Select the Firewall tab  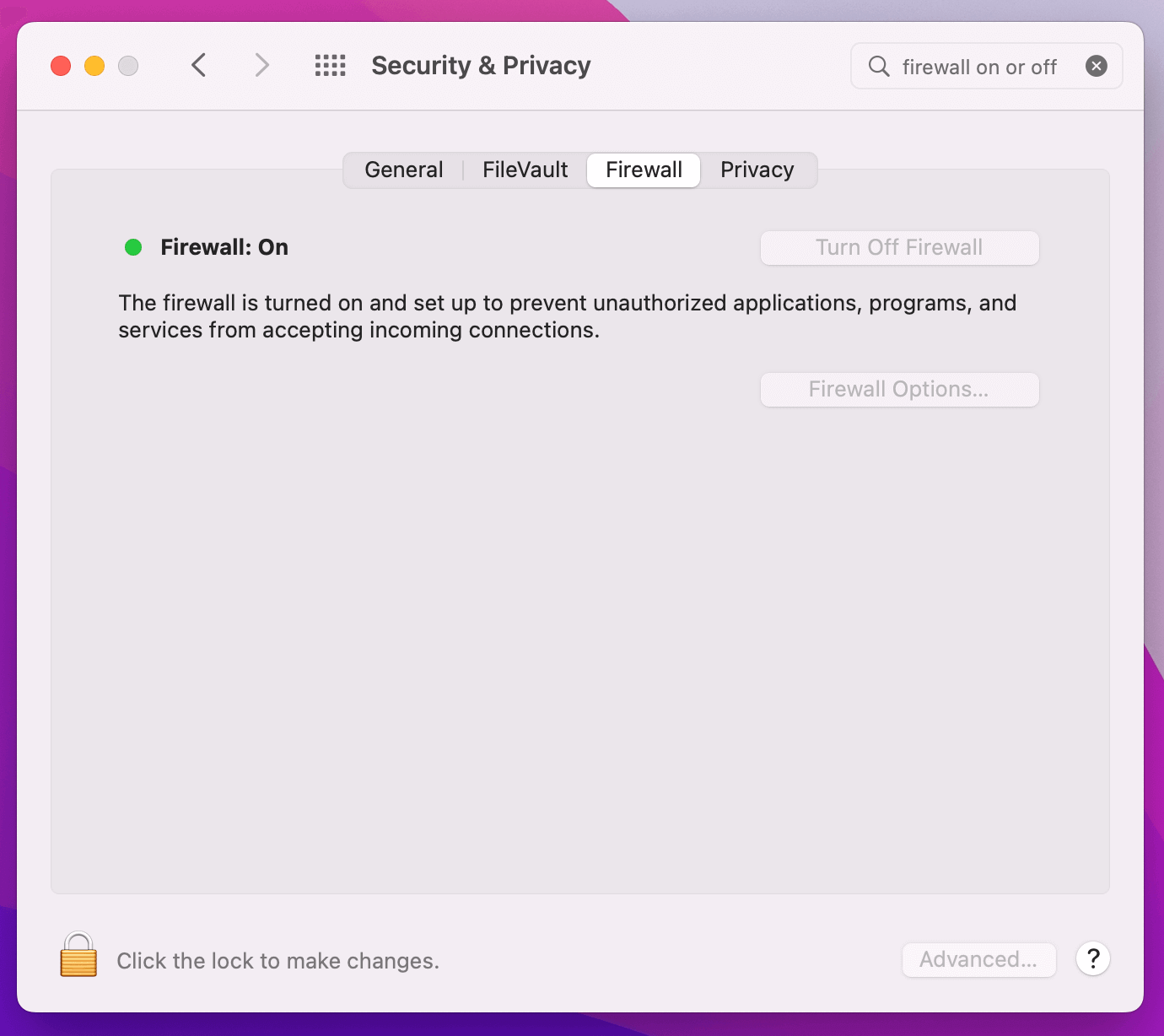tap(644, 170)
